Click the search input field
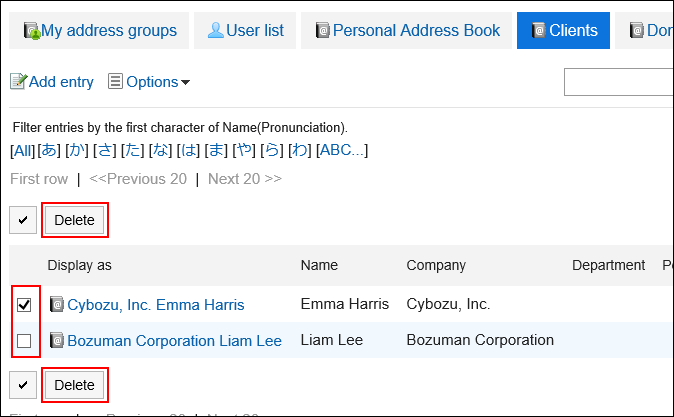Viewport: 674px width, 417px height. [620, 82]
